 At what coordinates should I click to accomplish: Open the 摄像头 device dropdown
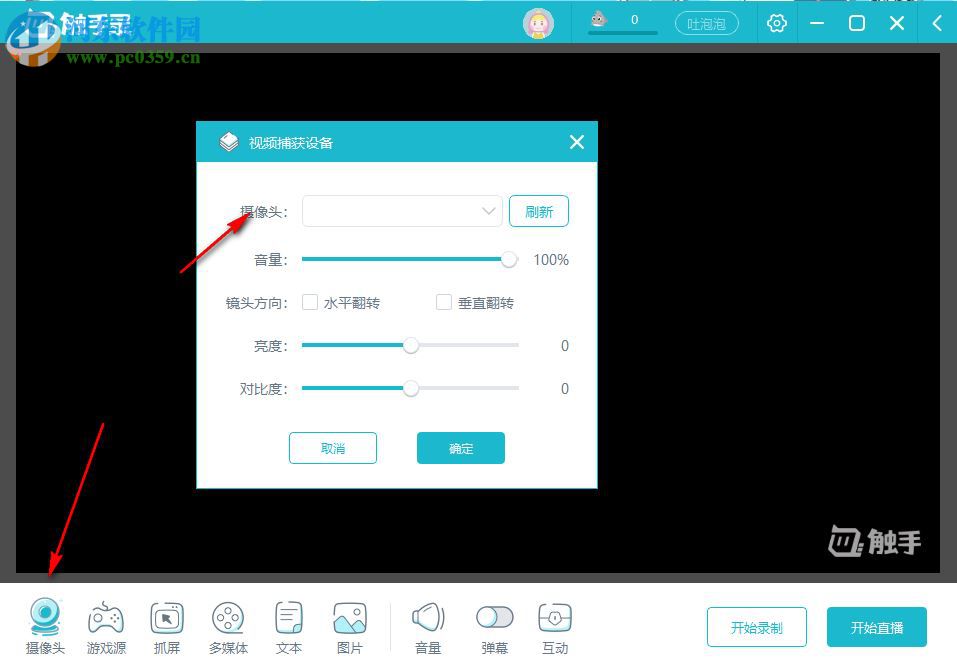(402, 211)
